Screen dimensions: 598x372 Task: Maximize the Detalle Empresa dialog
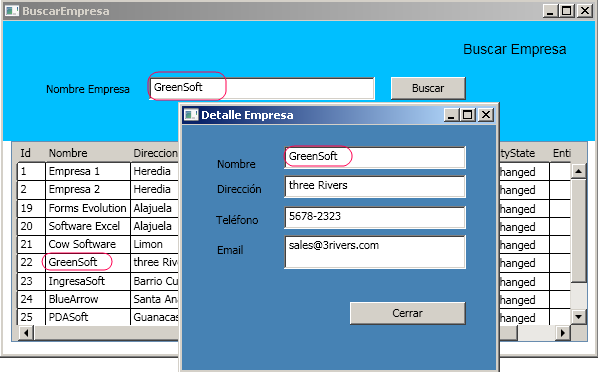[468, 115]
